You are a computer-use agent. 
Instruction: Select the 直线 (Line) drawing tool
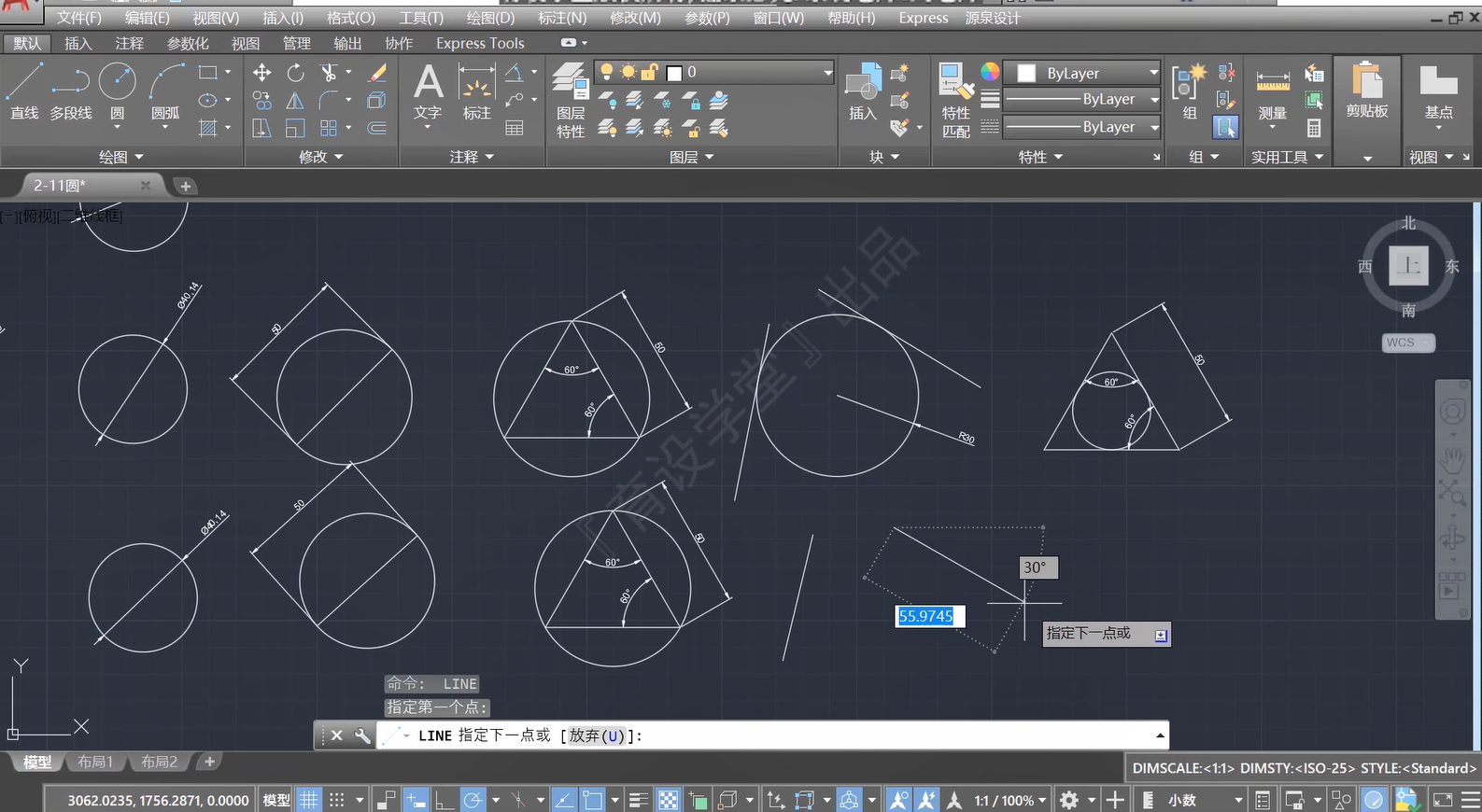point(24,91)
